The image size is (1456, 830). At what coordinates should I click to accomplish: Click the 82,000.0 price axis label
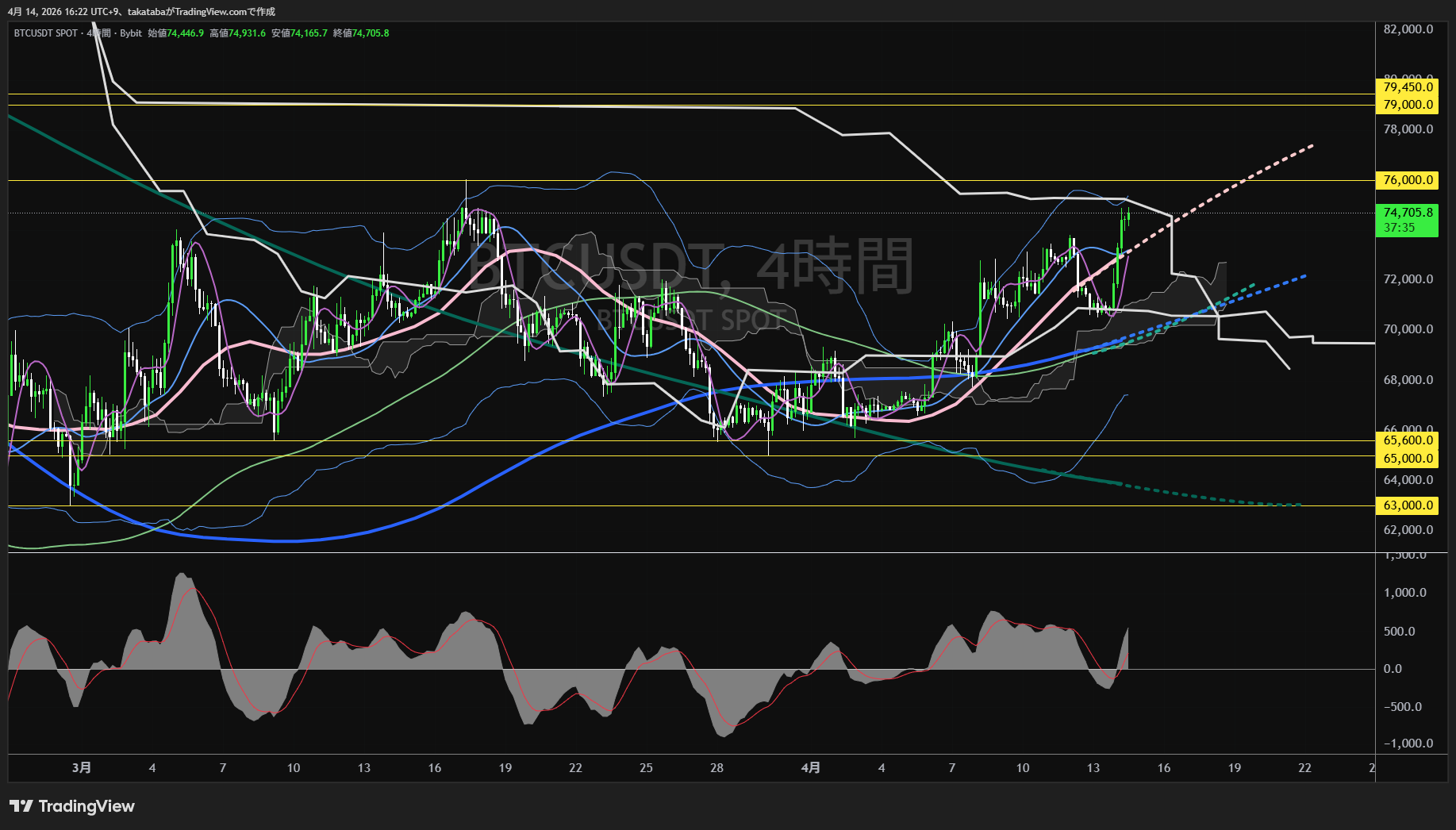[x=1408, y=29]
